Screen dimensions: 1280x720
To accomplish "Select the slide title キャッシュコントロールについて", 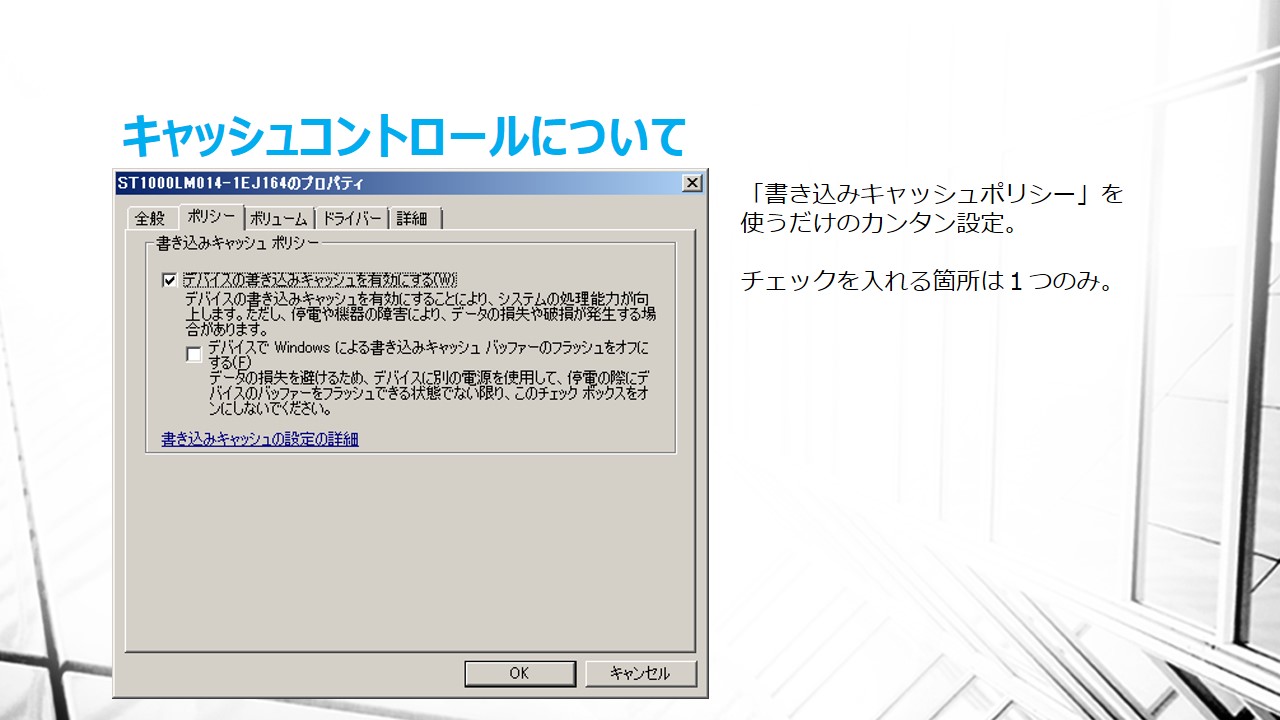I will click(402, 136).
